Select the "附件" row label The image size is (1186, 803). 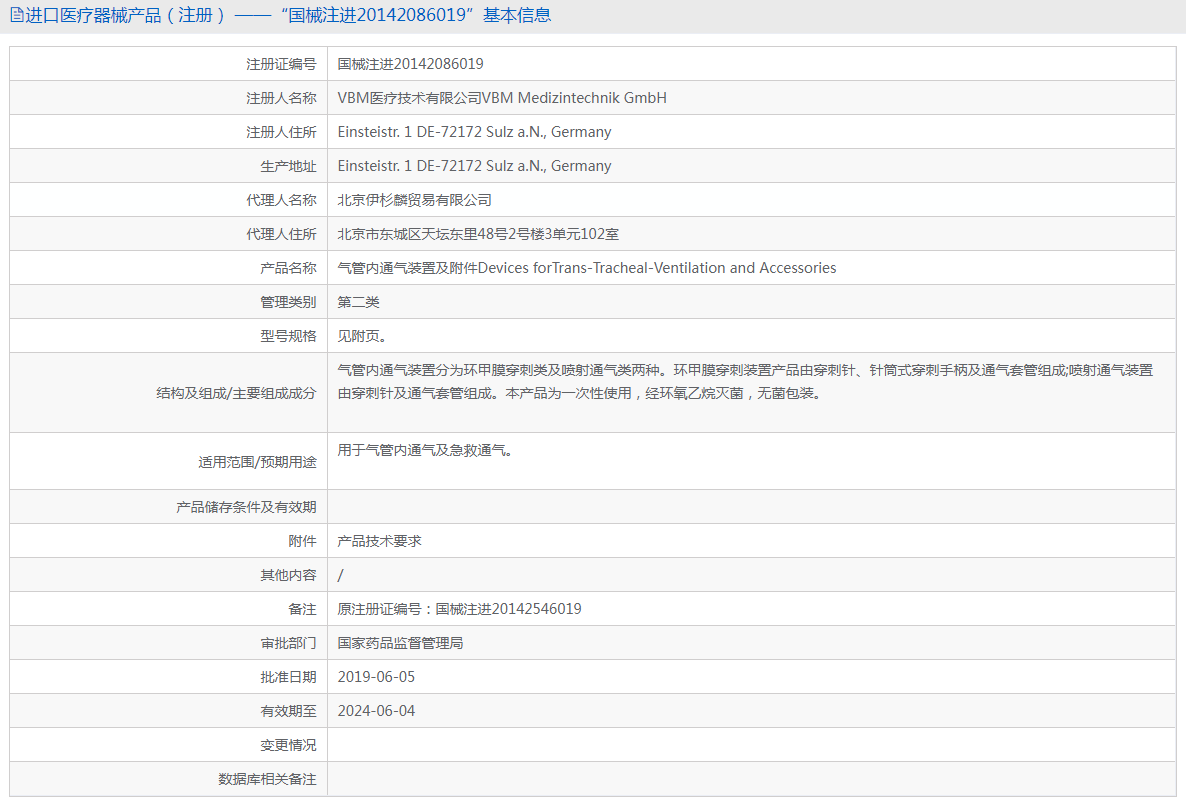(x=302, y=541)
